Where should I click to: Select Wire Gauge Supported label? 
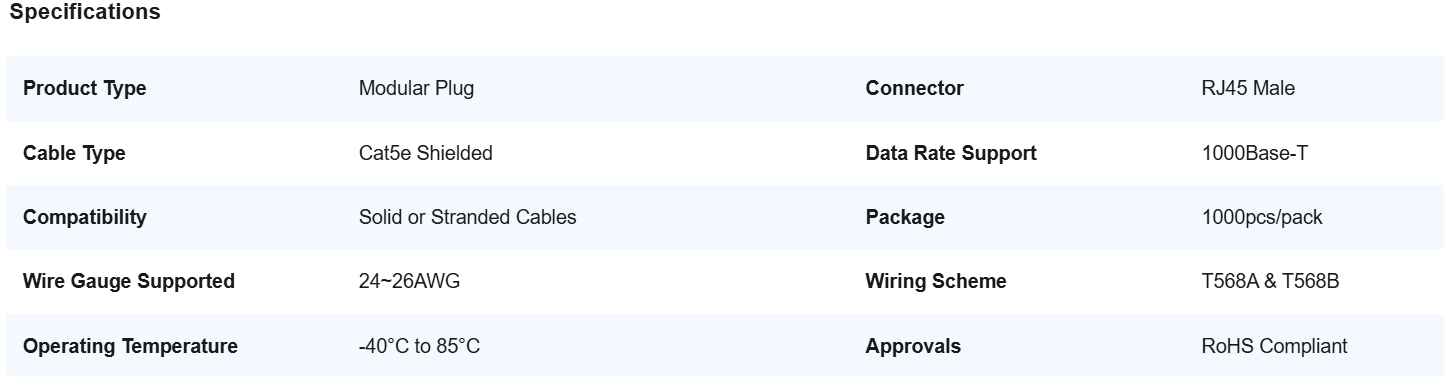point(128,281)
